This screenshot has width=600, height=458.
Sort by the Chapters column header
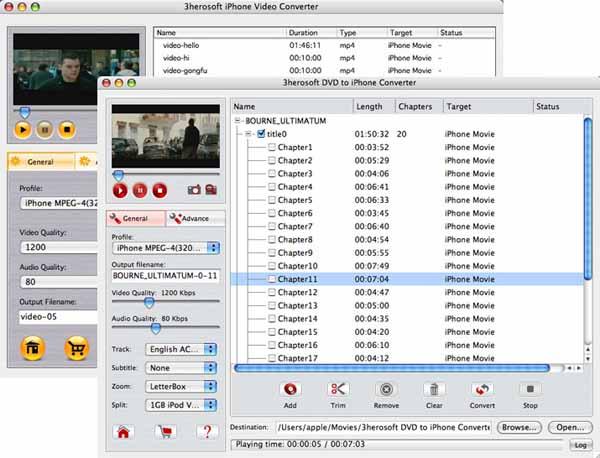pyautogui.click(x=419, y=106)
